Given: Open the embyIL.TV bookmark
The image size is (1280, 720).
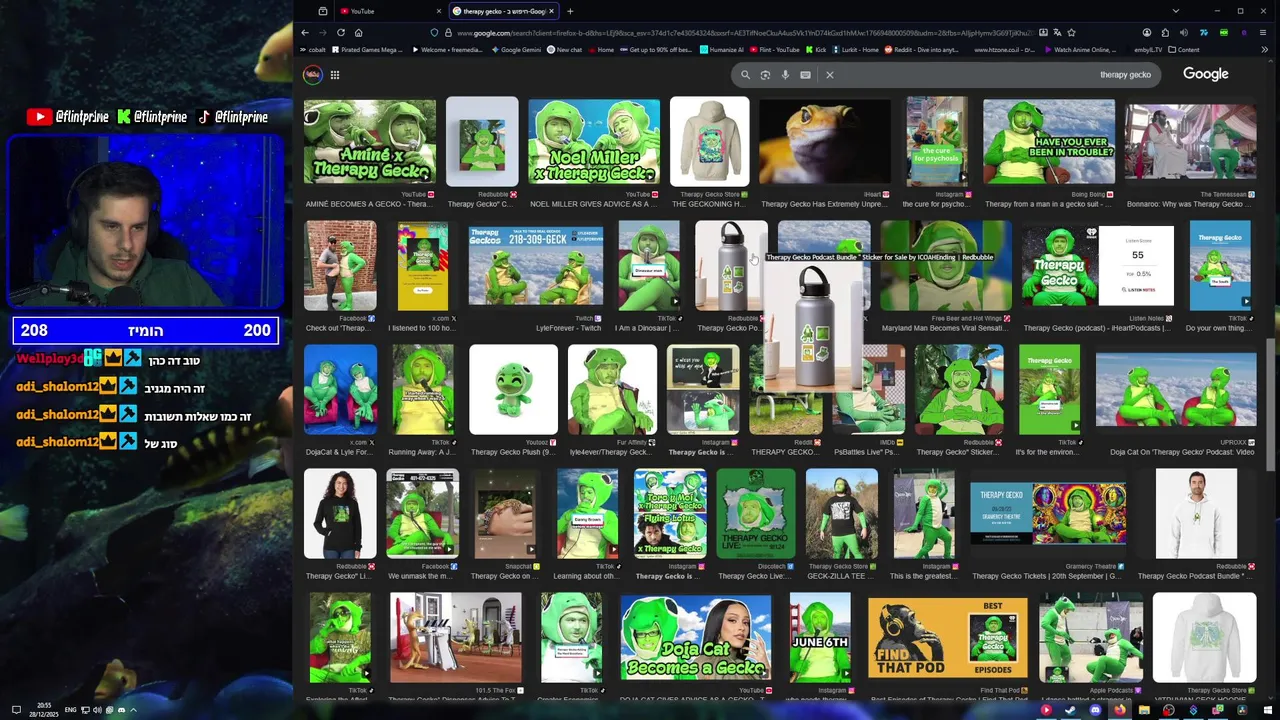Looking at the screenshot, I should point(1148,49).
